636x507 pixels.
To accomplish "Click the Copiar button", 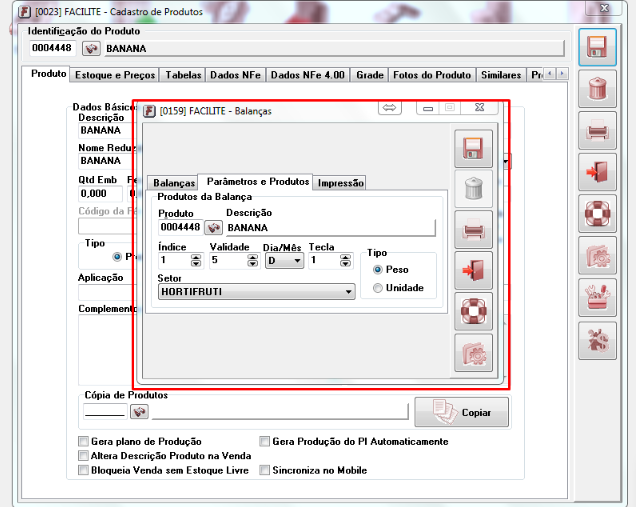I will click(x=461, y=412).
